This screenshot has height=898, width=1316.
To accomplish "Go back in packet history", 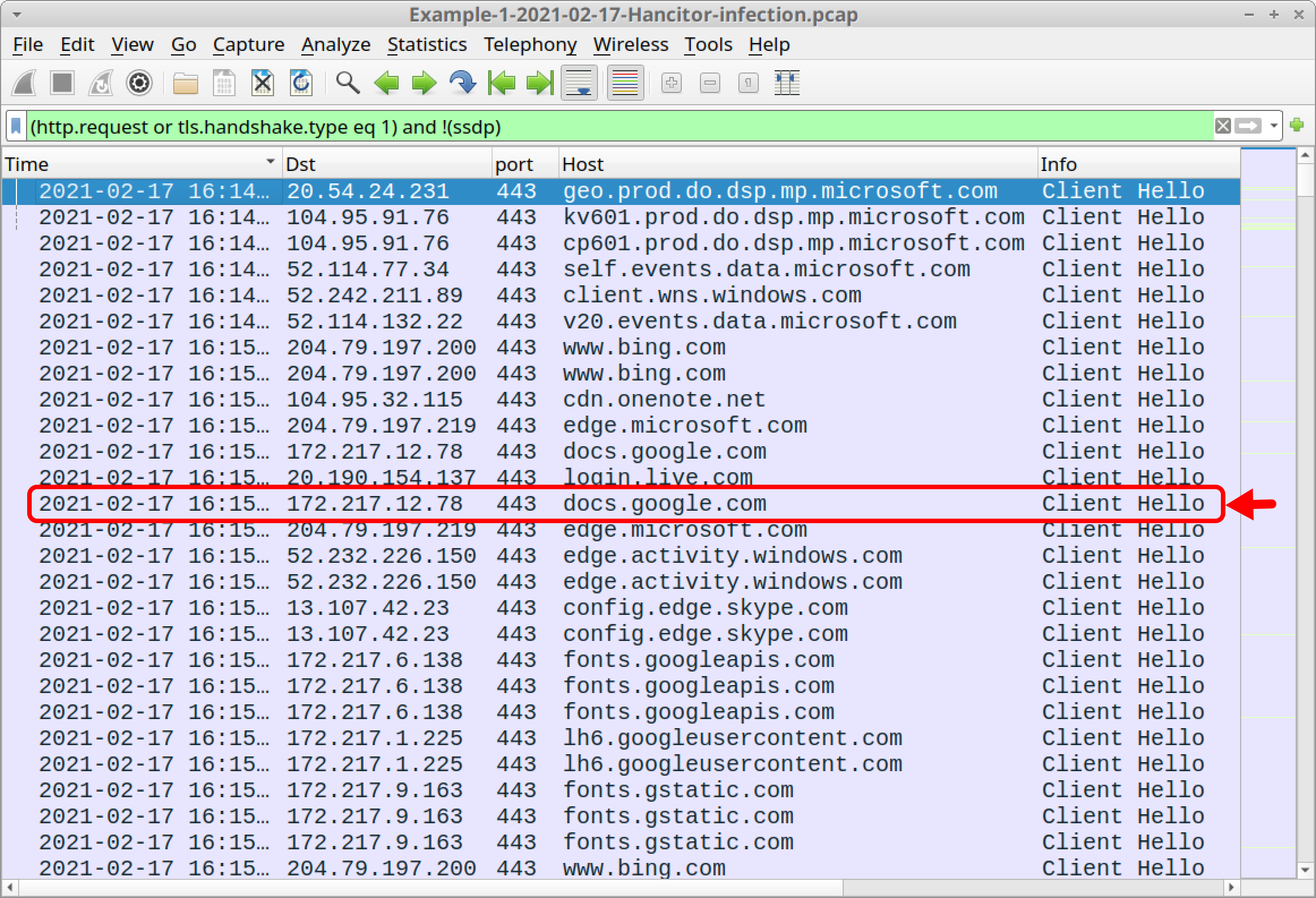I will [386, 83].
